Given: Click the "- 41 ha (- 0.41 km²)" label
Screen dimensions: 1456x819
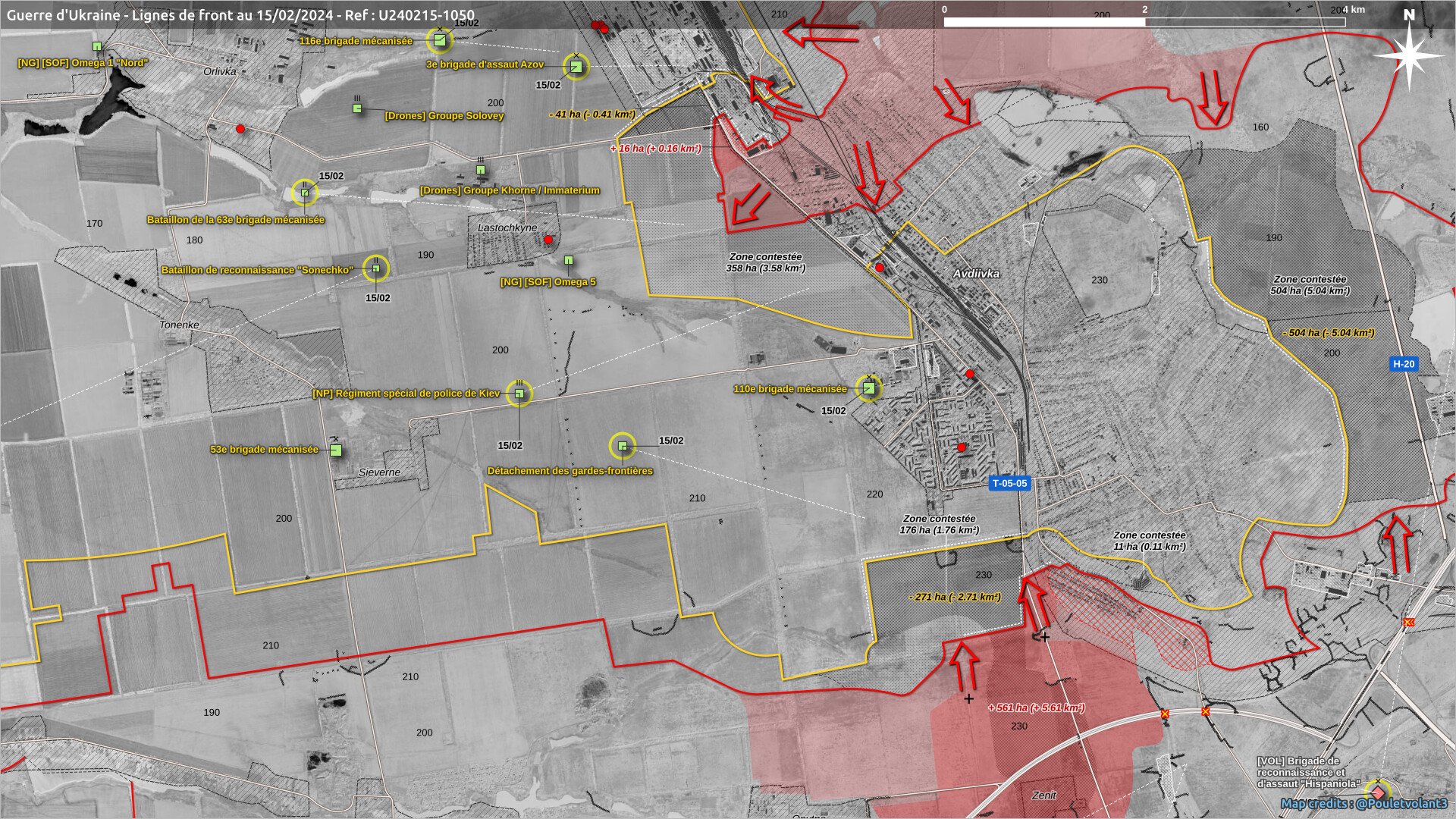Looking at the screenshot, I should click(591, 115).
